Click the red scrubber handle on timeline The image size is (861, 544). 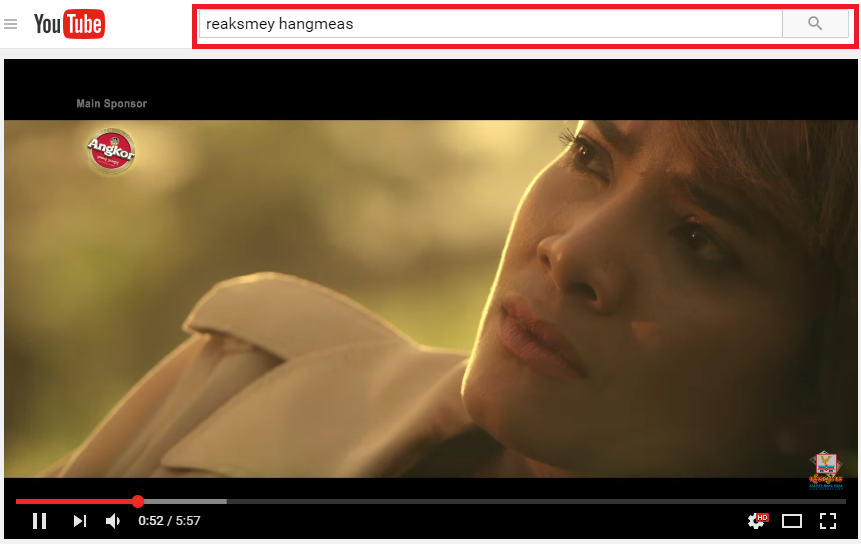pos(138,501)
